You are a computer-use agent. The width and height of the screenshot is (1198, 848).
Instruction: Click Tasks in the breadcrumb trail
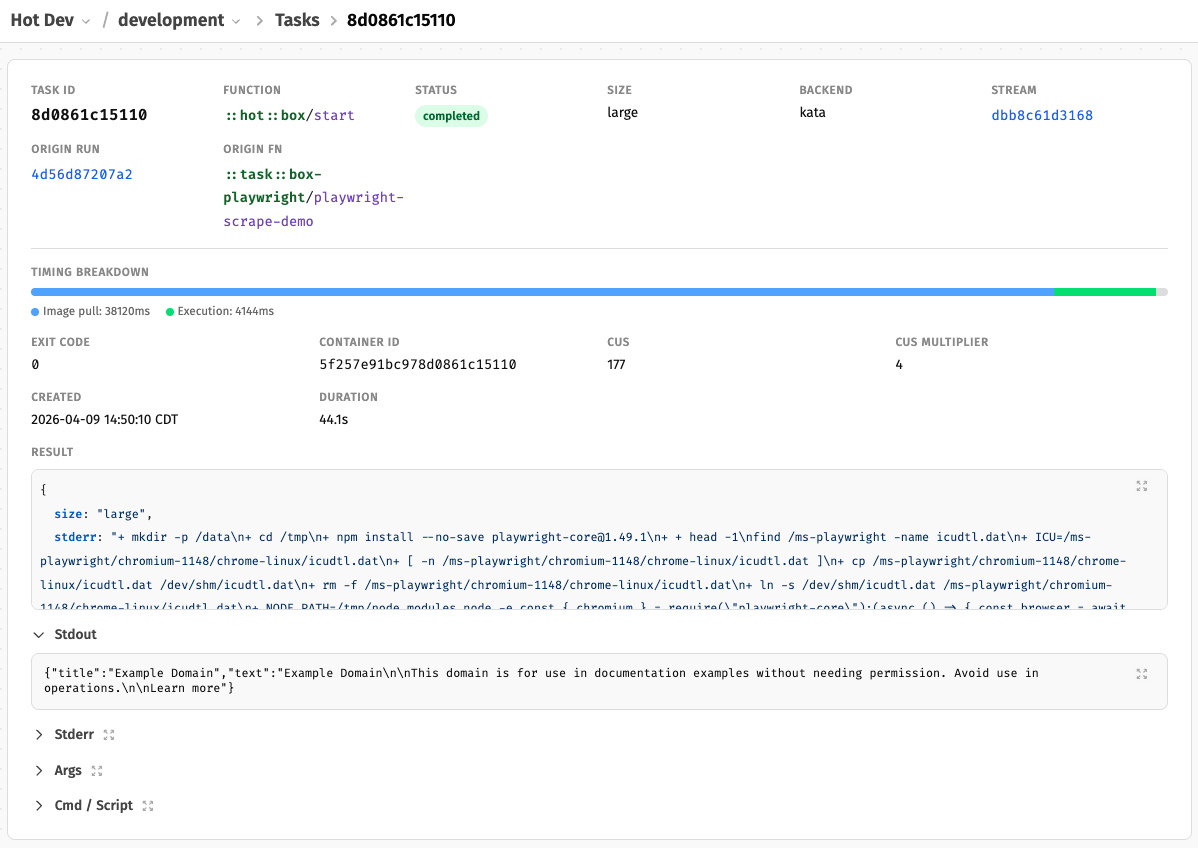pyautogui.click(x=297, y=20)
